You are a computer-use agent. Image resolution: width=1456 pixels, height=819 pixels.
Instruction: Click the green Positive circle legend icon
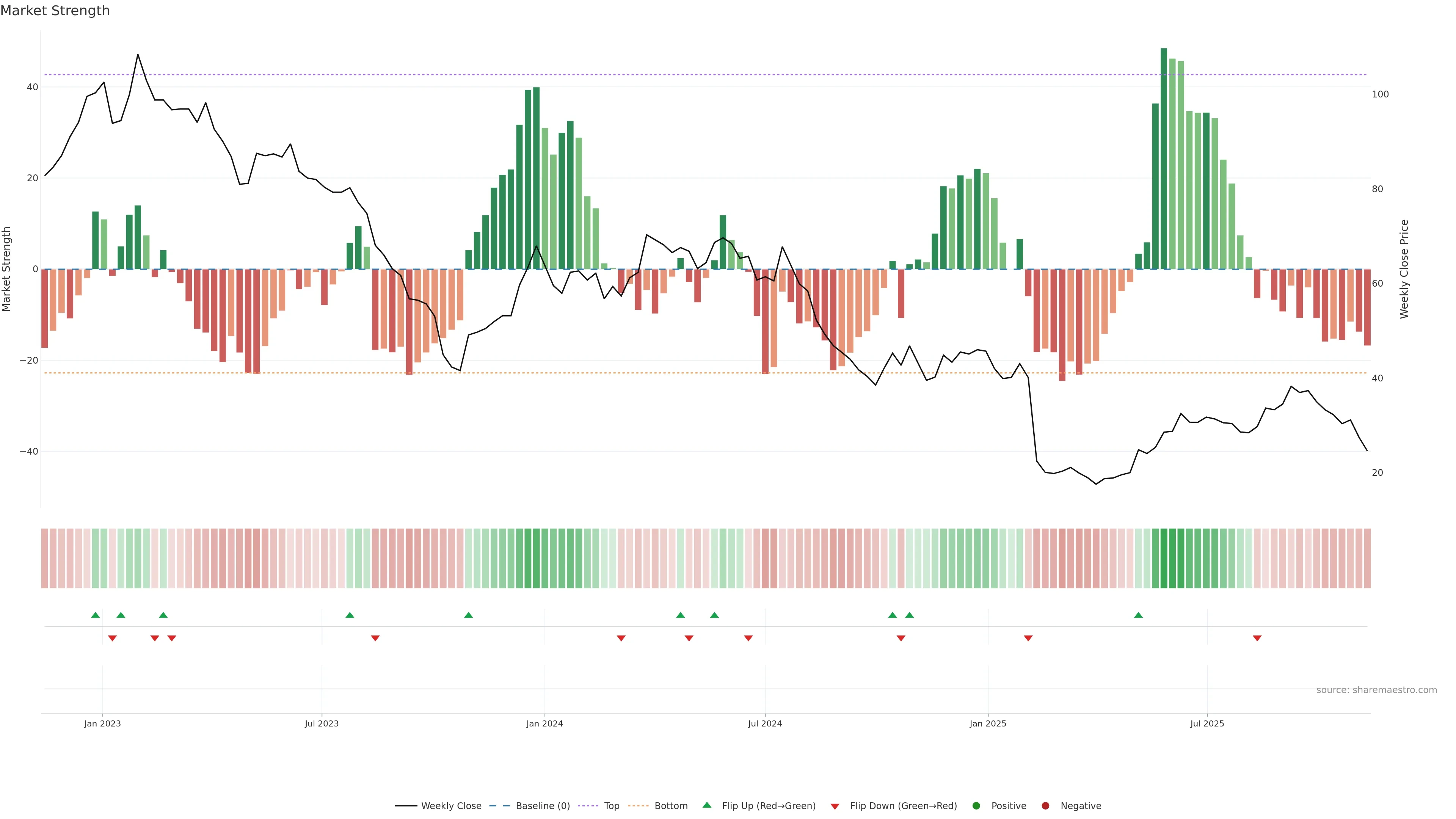tap(976, 806)
